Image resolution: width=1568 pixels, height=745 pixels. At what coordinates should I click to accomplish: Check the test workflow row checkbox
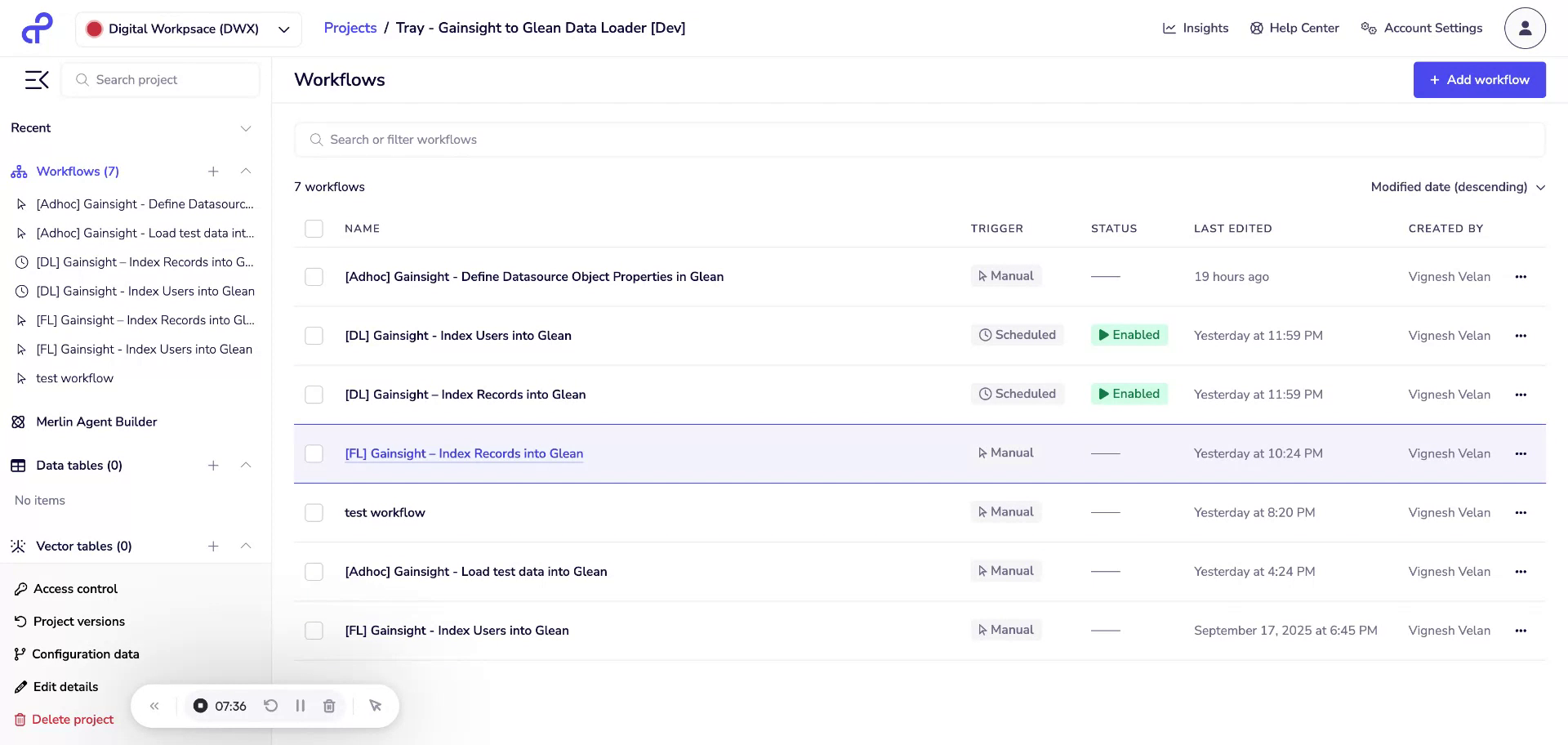(314, 512)
